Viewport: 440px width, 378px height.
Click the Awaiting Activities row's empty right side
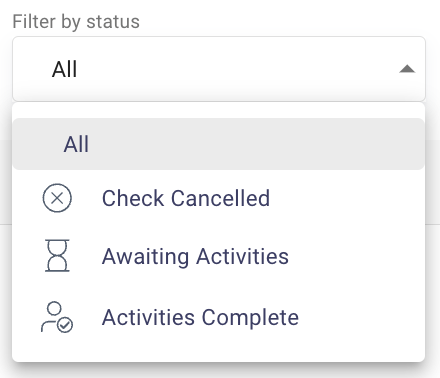click(x=356, y=256)
